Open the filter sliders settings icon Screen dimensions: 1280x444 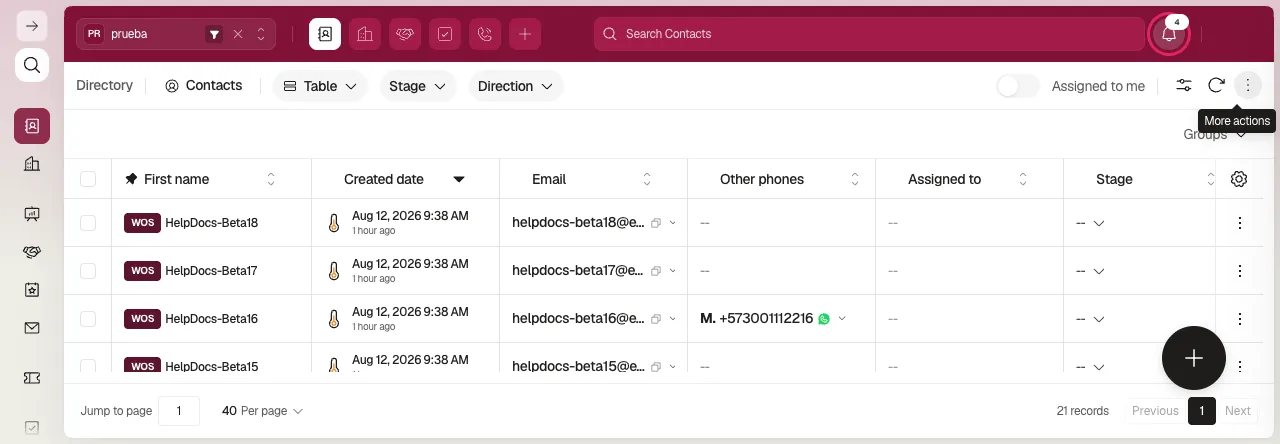point(1184,86)
